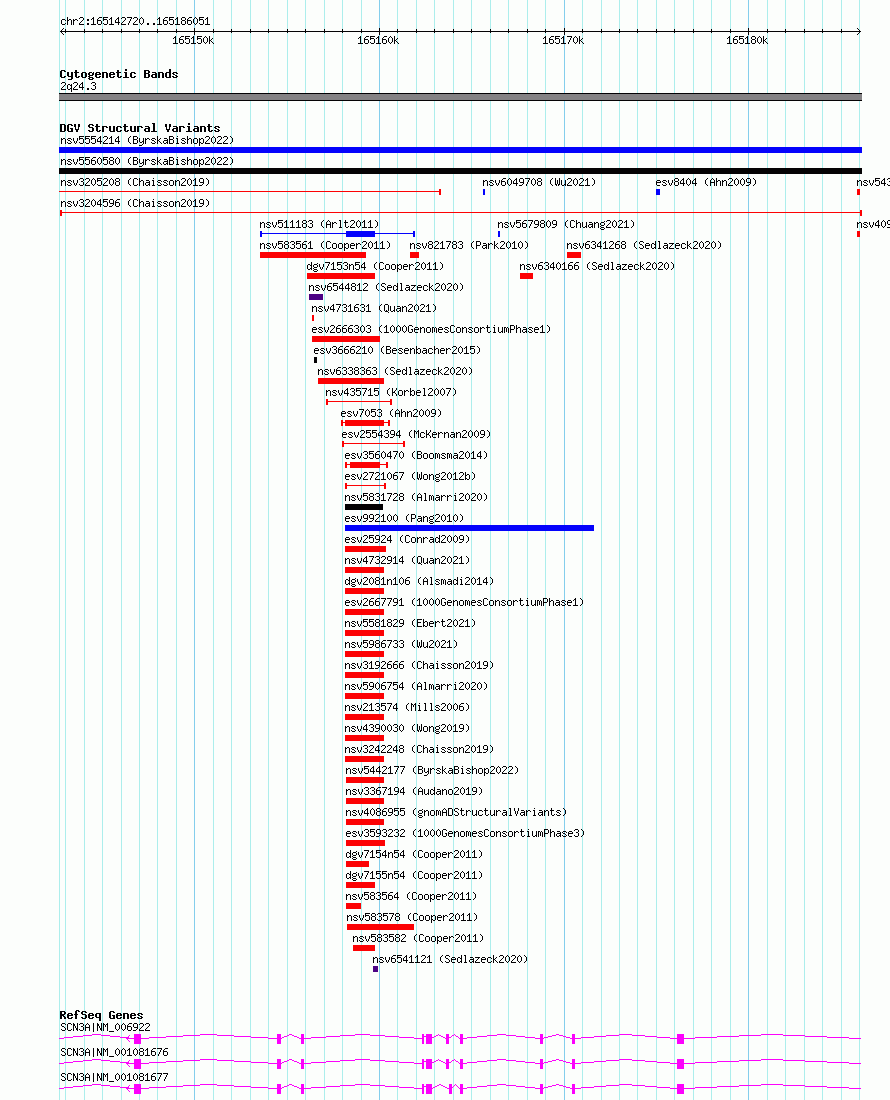Click nsv4390030 (Wong2019) label
This screenshot has width=890, height=1100.
point(407,730)
